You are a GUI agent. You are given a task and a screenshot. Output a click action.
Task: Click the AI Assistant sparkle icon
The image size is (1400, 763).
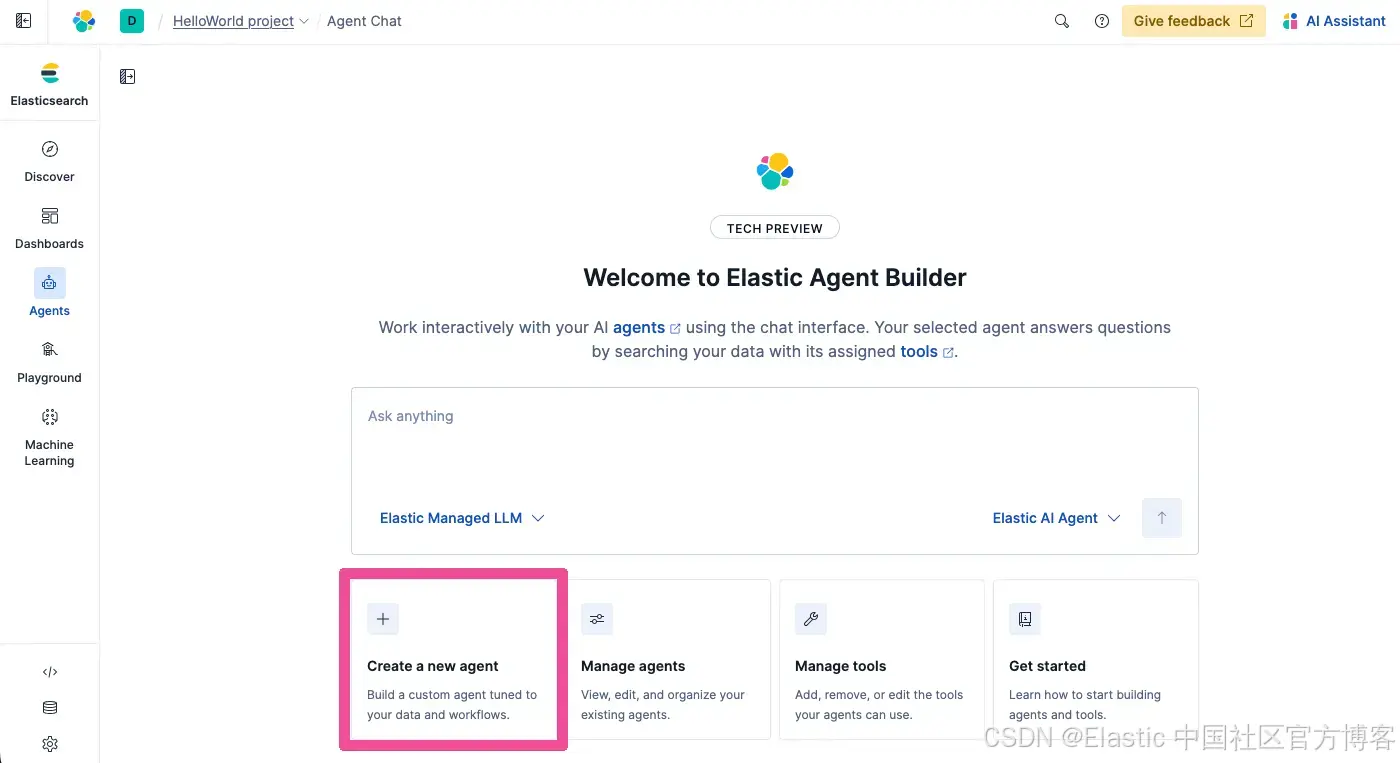(x=1290, y=21)
